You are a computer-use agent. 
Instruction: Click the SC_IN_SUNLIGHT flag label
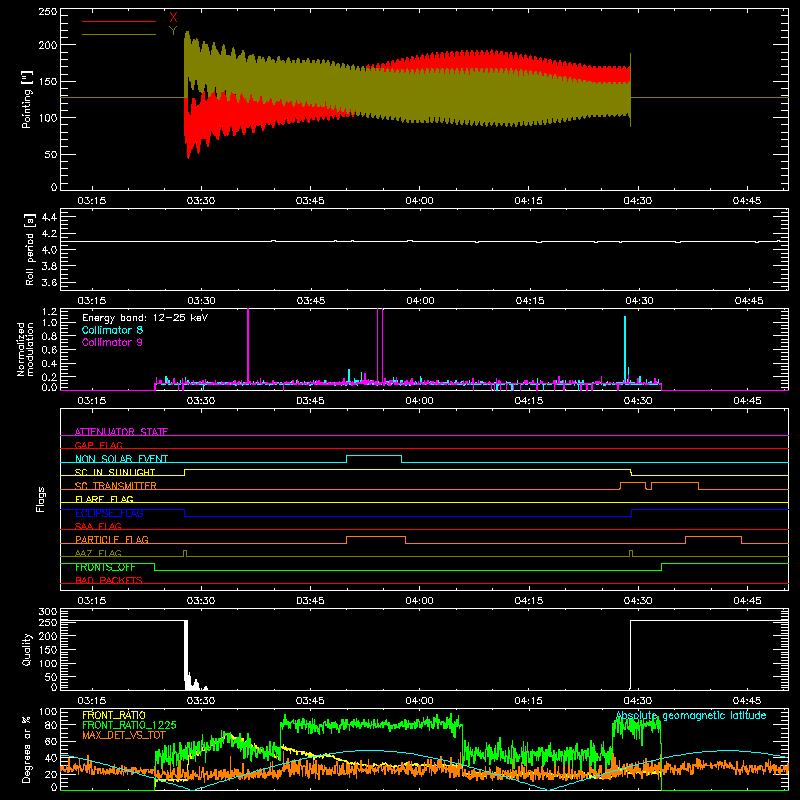(x=115, y=472)
